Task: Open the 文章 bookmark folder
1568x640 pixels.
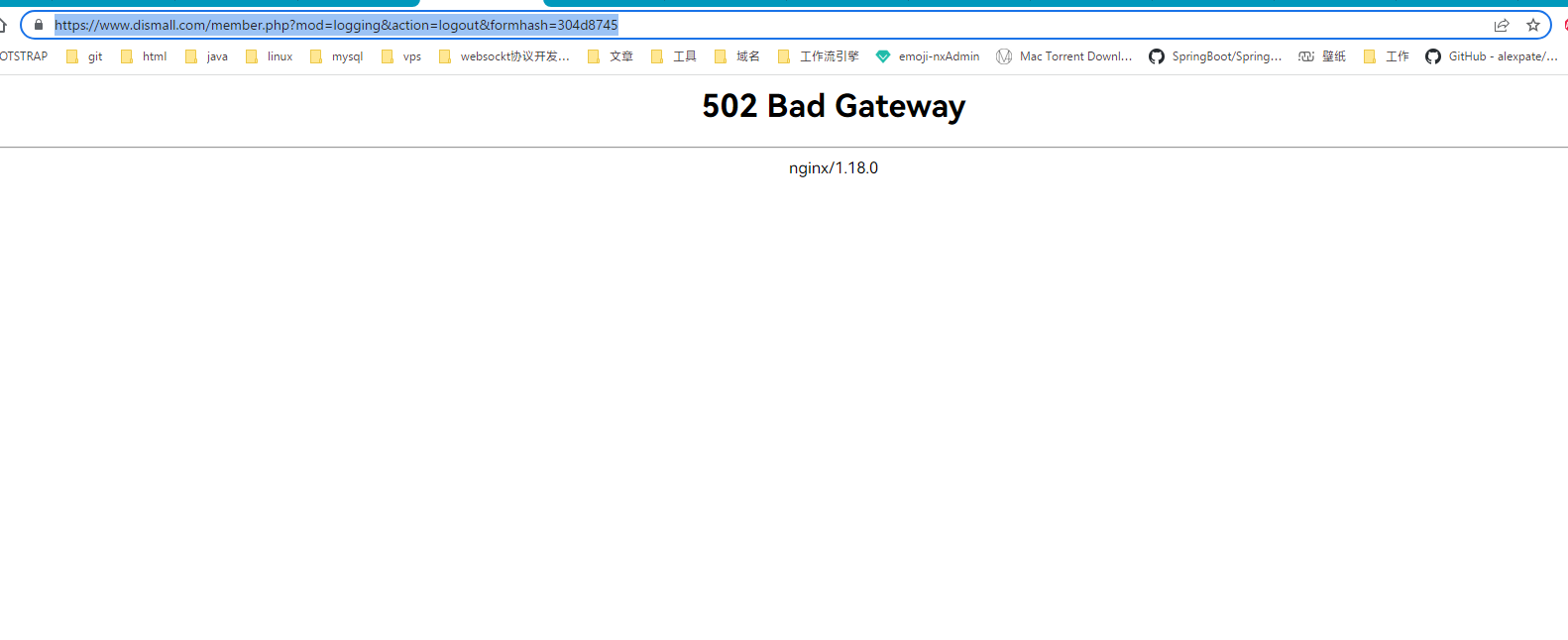Action: (611, 56)
